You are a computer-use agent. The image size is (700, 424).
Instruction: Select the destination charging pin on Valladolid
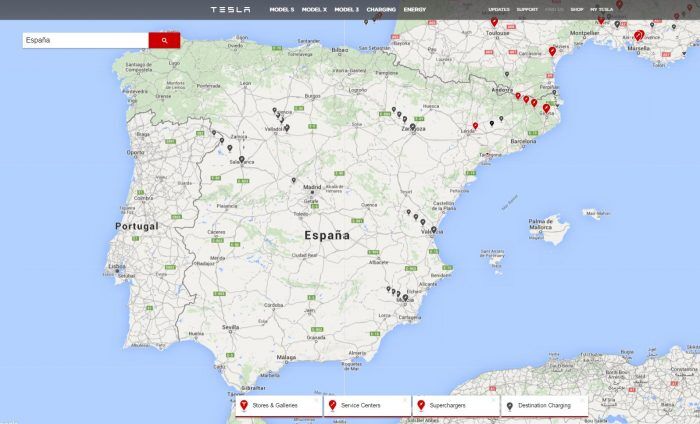[287, 128]
